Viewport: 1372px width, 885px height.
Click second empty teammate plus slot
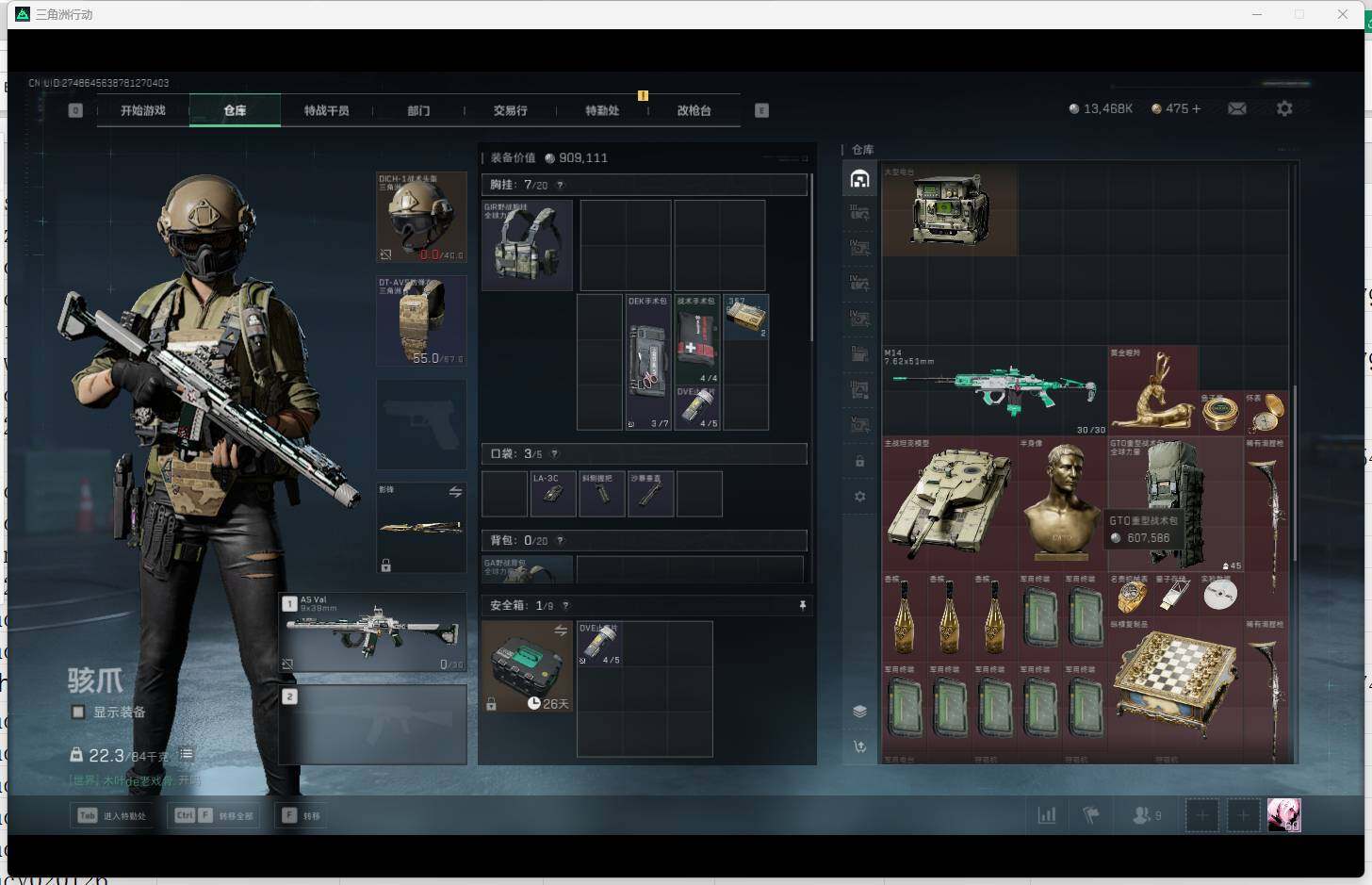tap(1243, 815)
